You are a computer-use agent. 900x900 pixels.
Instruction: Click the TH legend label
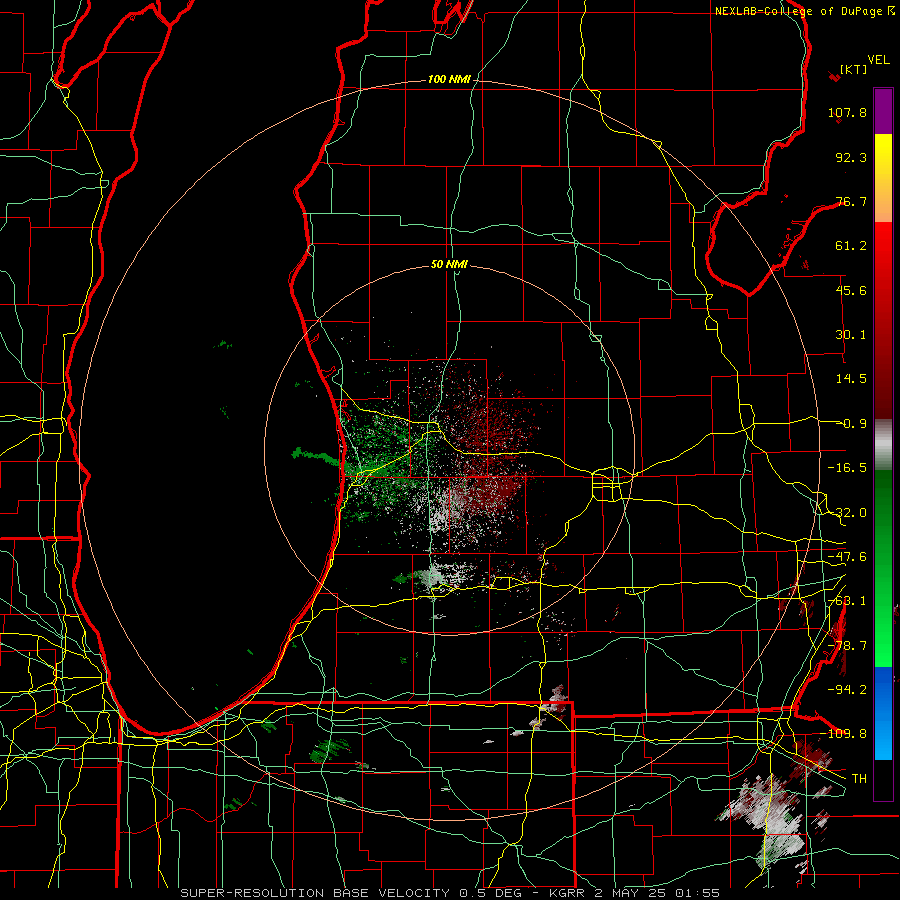tap(859, 779)
